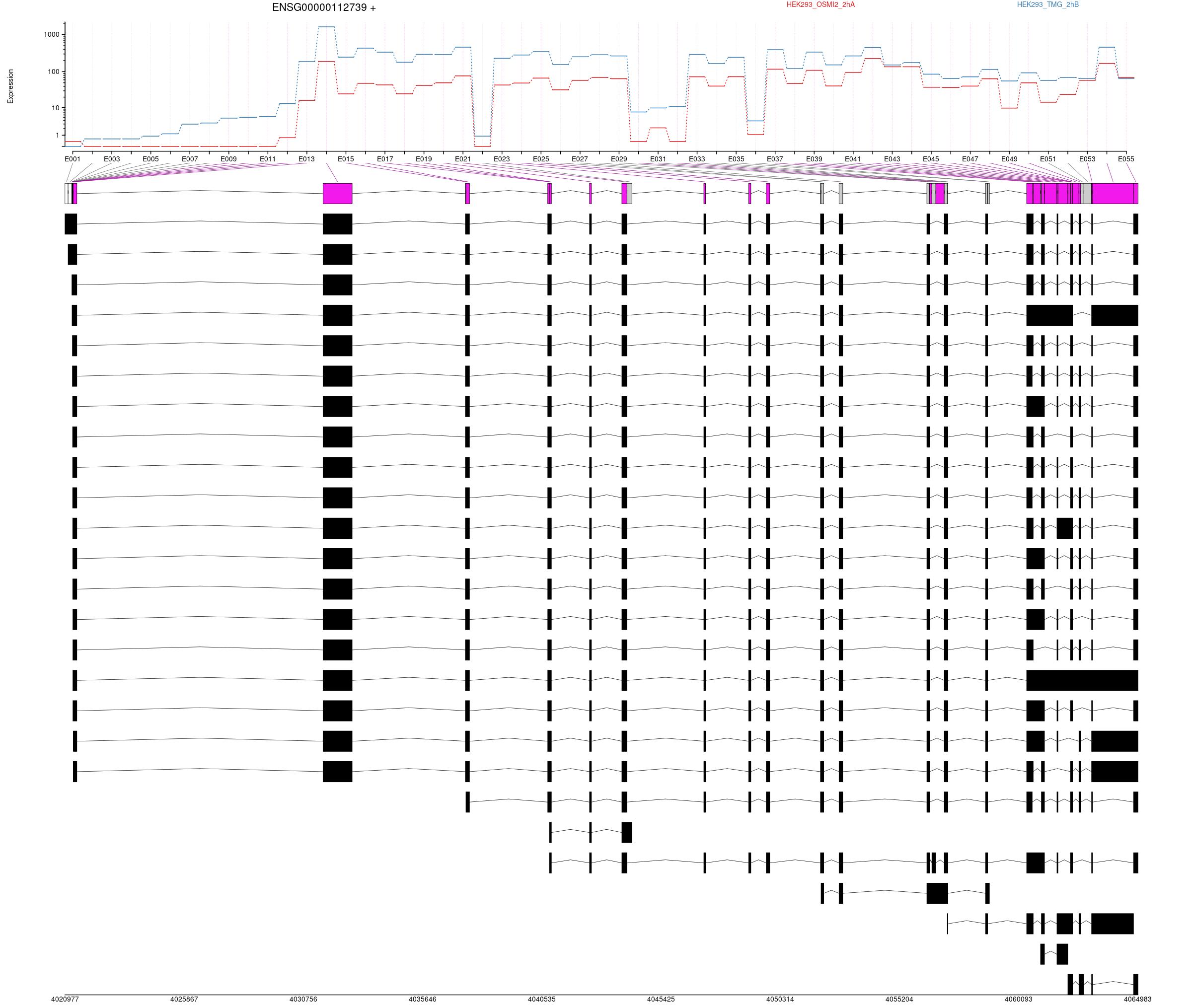
Task: Click the plot title ENSG00000112739 +
Action: pos(324,8)
